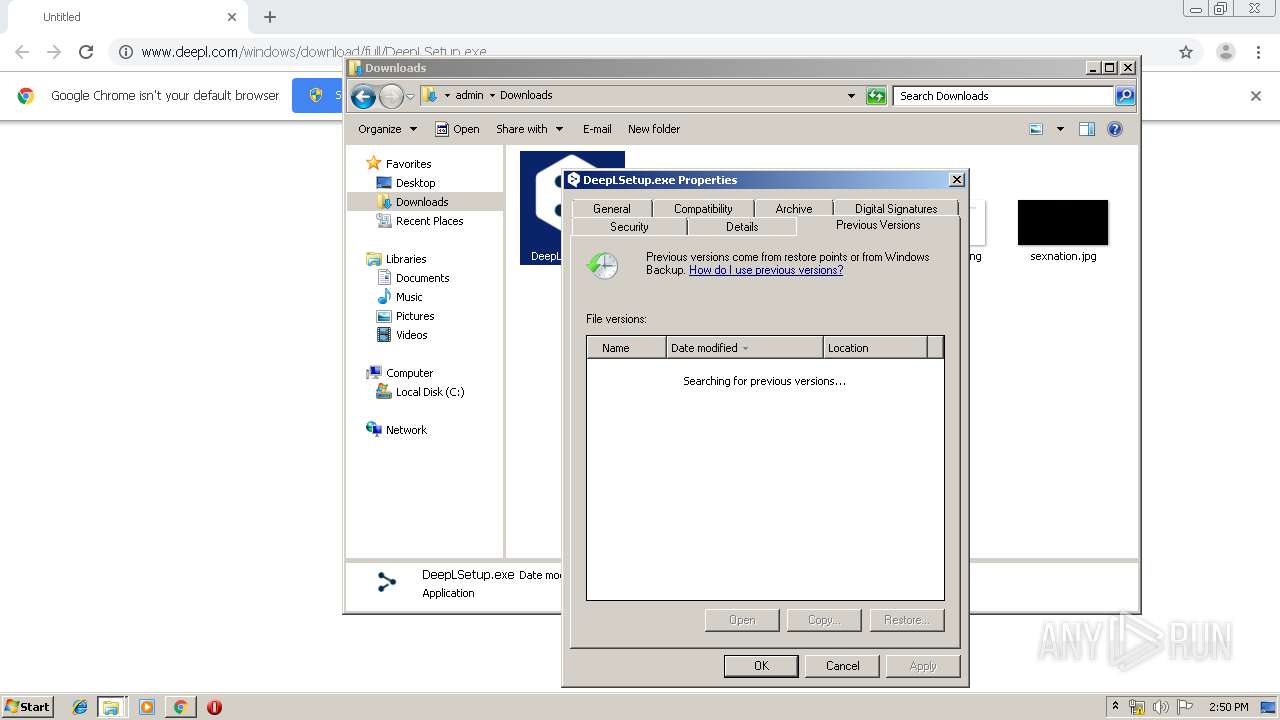Dismiss the default browser infobar
This screenshot has height=720, width=1280.
1256,96
